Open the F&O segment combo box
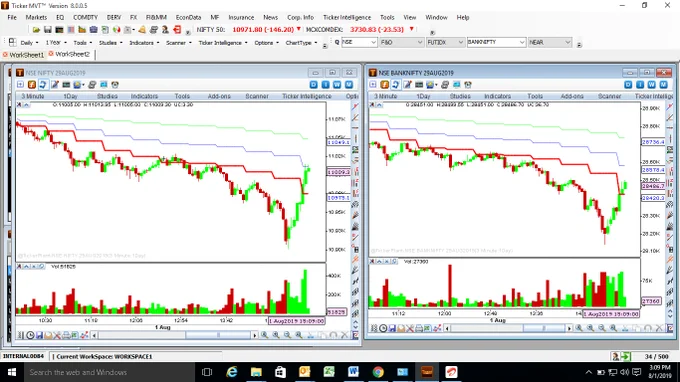 click(x=402, y=42)
